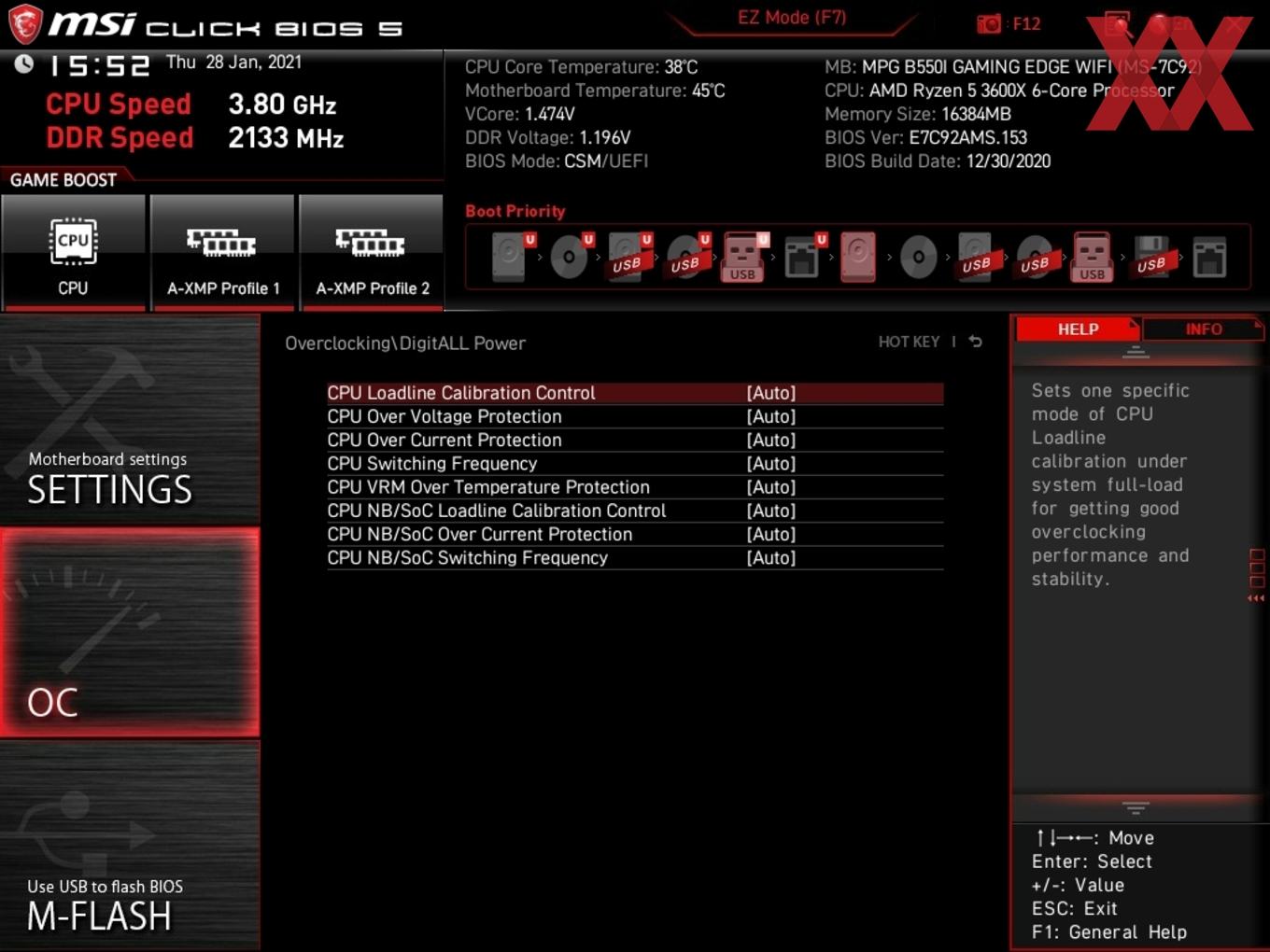Click the Motherboard Temperature: 45°C reading
This screenshot has width=1270, height=952.
595,91
